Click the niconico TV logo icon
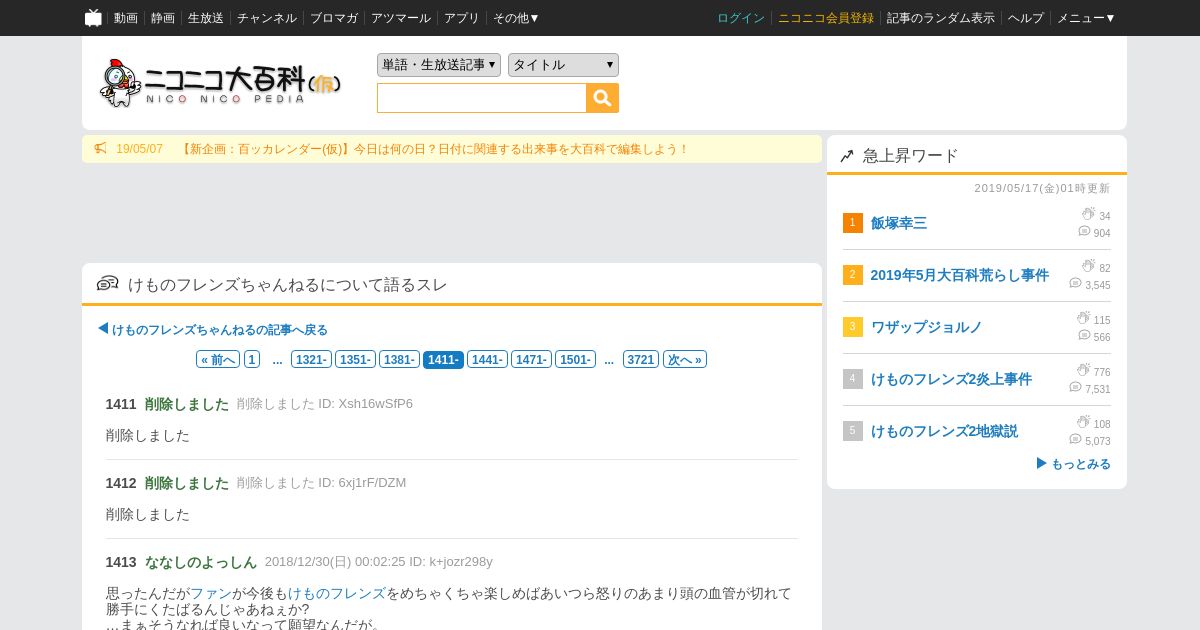The image size is (1200, 630). tap(93, 17)
